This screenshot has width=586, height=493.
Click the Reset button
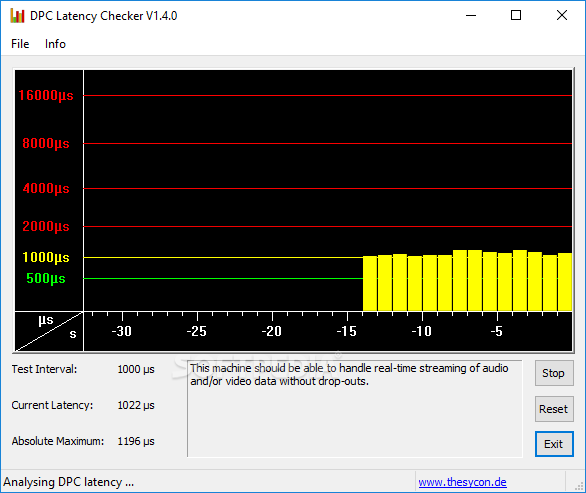(x=554, y=409)
